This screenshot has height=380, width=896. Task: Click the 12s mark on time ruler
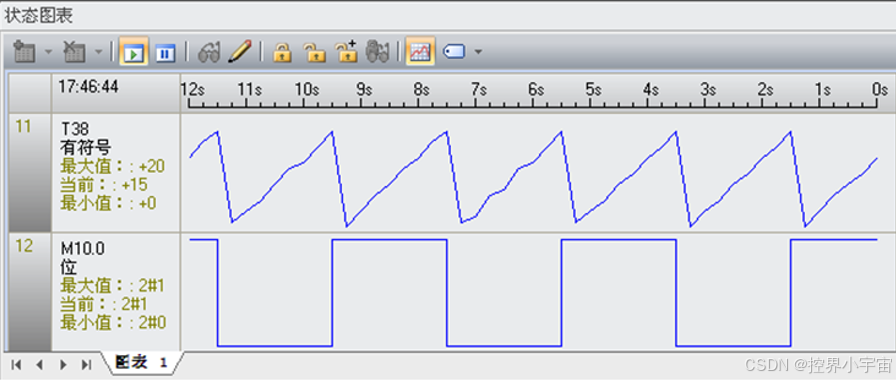[x=193, y=90]
